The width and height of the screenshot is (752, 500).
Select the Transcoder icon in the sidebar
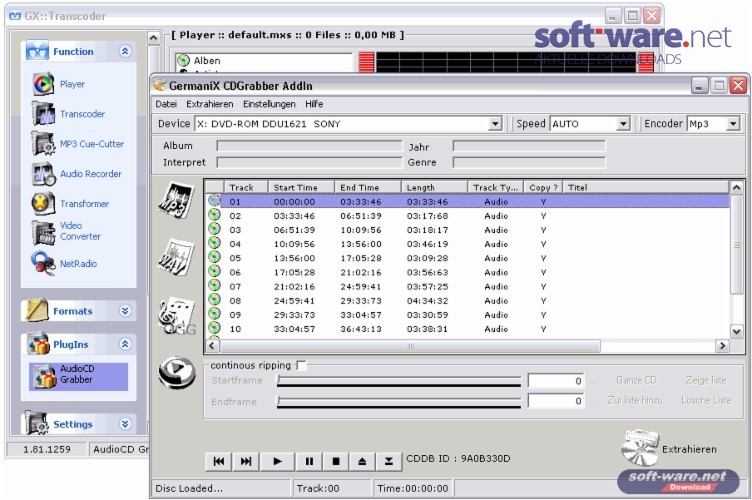(x=44, y=114)
